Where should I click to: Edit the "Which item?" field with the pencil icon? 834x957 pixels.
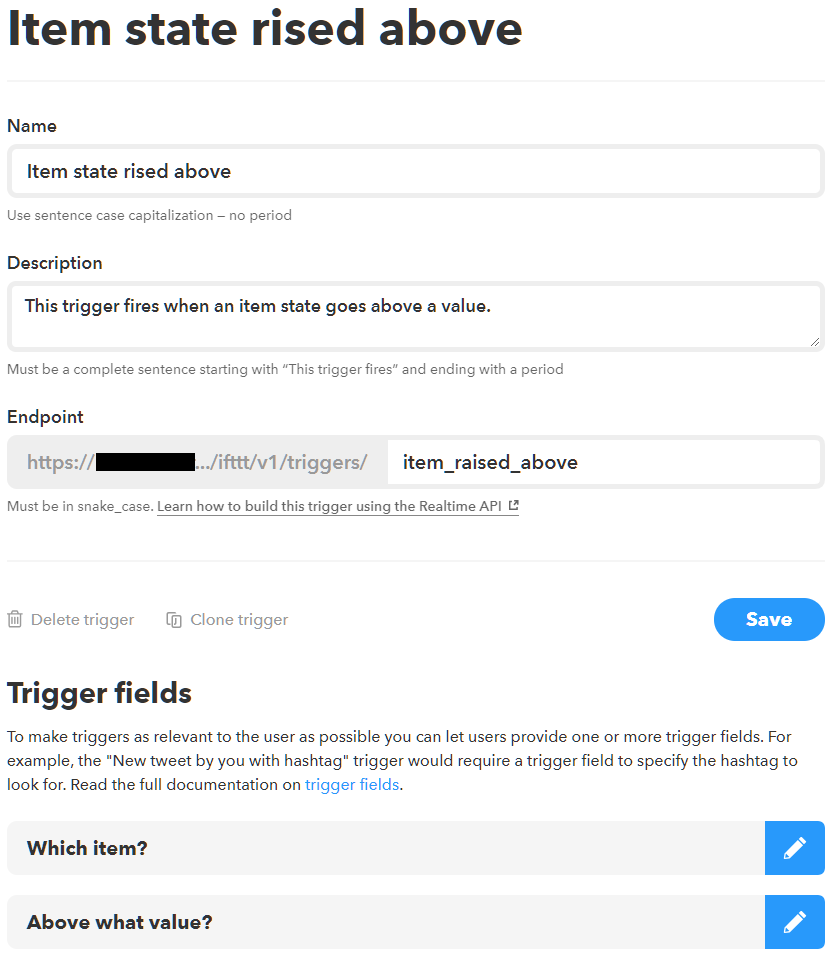(794, 848)
